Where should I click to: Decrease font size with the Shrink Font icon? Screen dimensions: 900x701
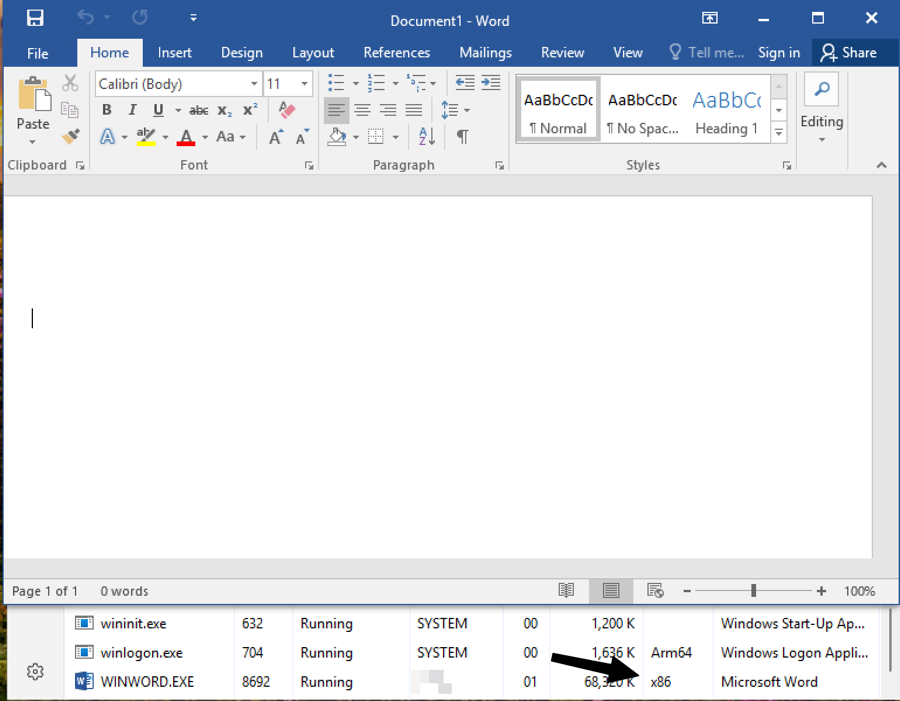(302, 137)
